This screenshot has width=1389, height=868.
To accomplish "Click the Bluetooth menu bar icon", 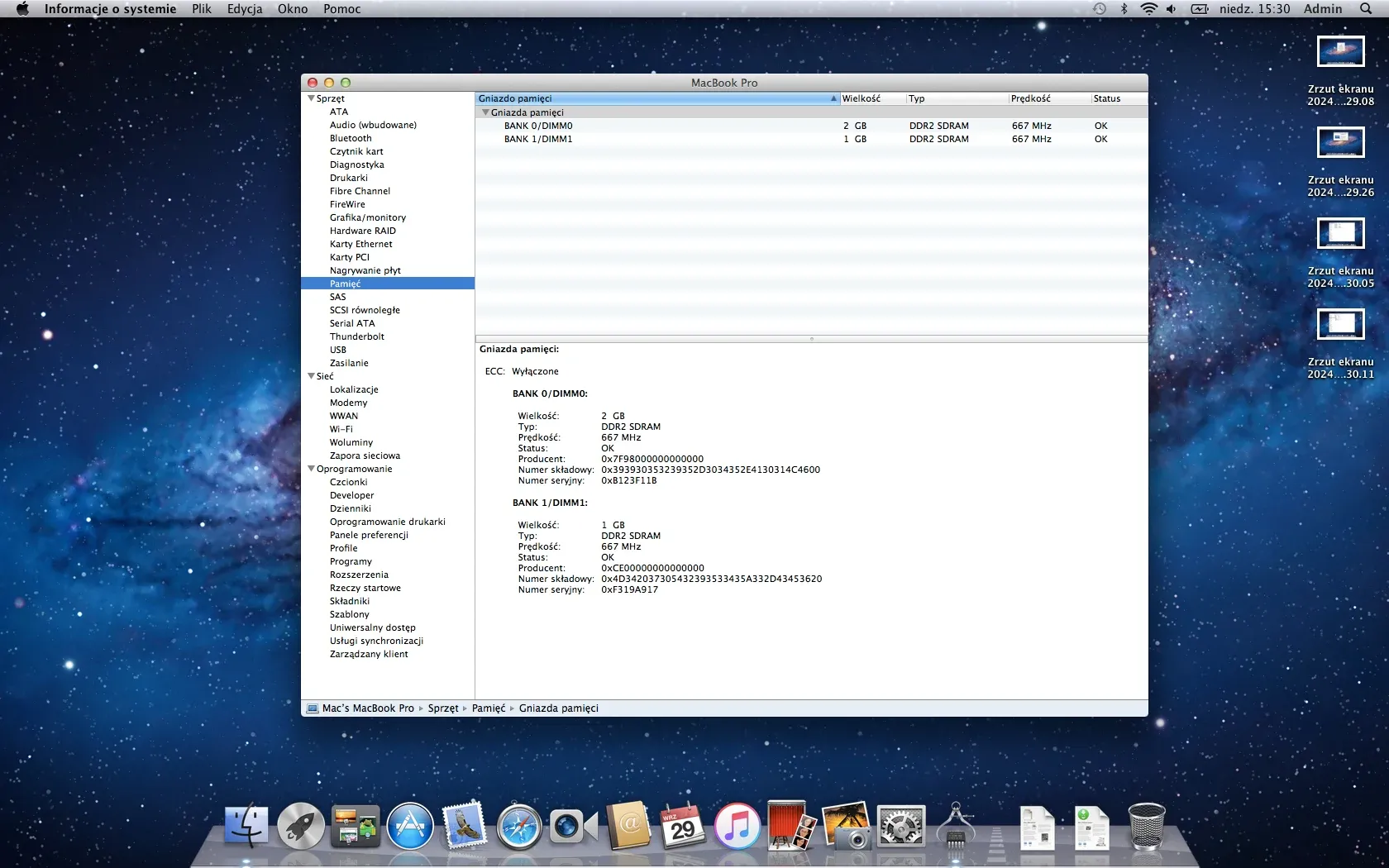I will tap(1124, 9).
